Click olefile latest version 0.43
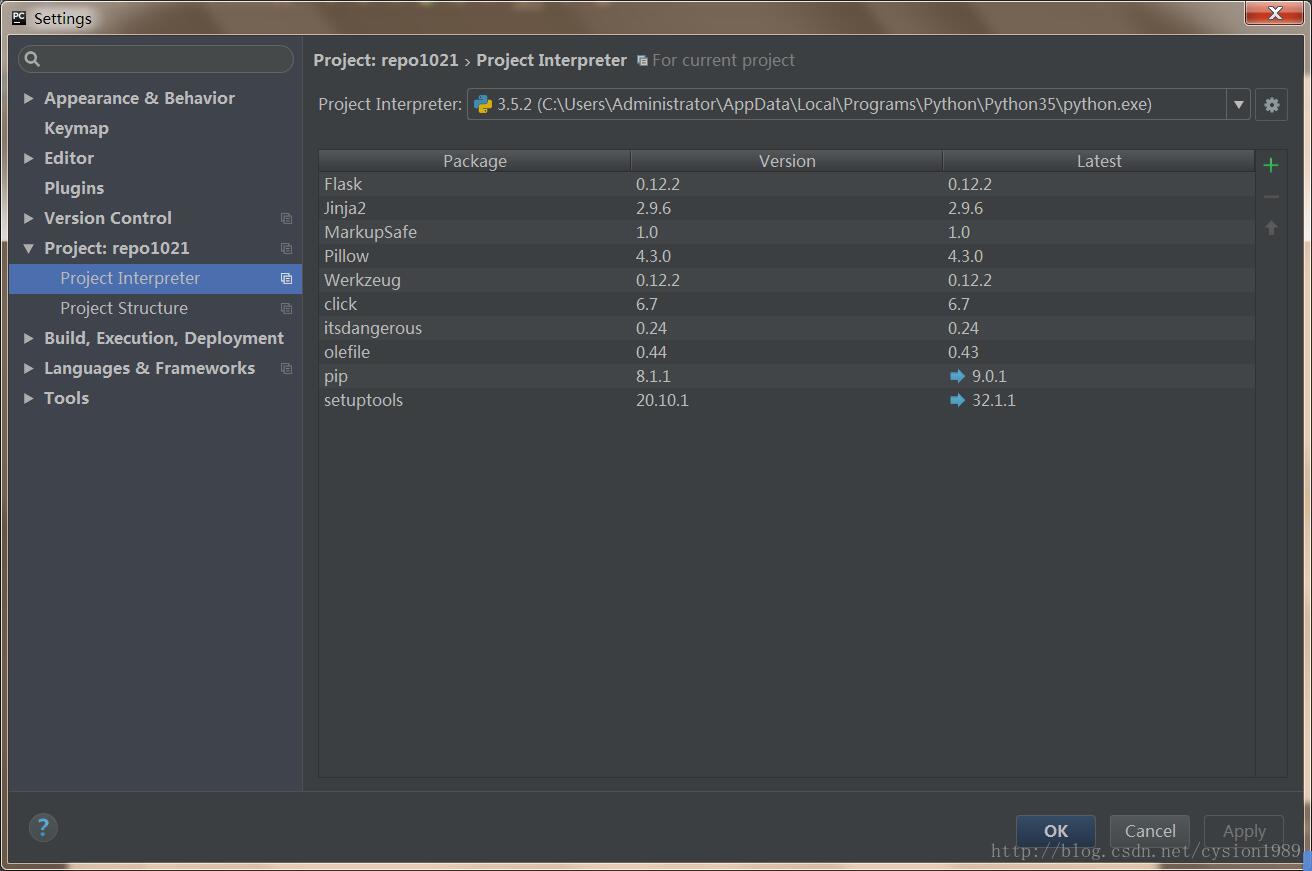Viewport: 1312px width, 871px height. coord(963,352)
